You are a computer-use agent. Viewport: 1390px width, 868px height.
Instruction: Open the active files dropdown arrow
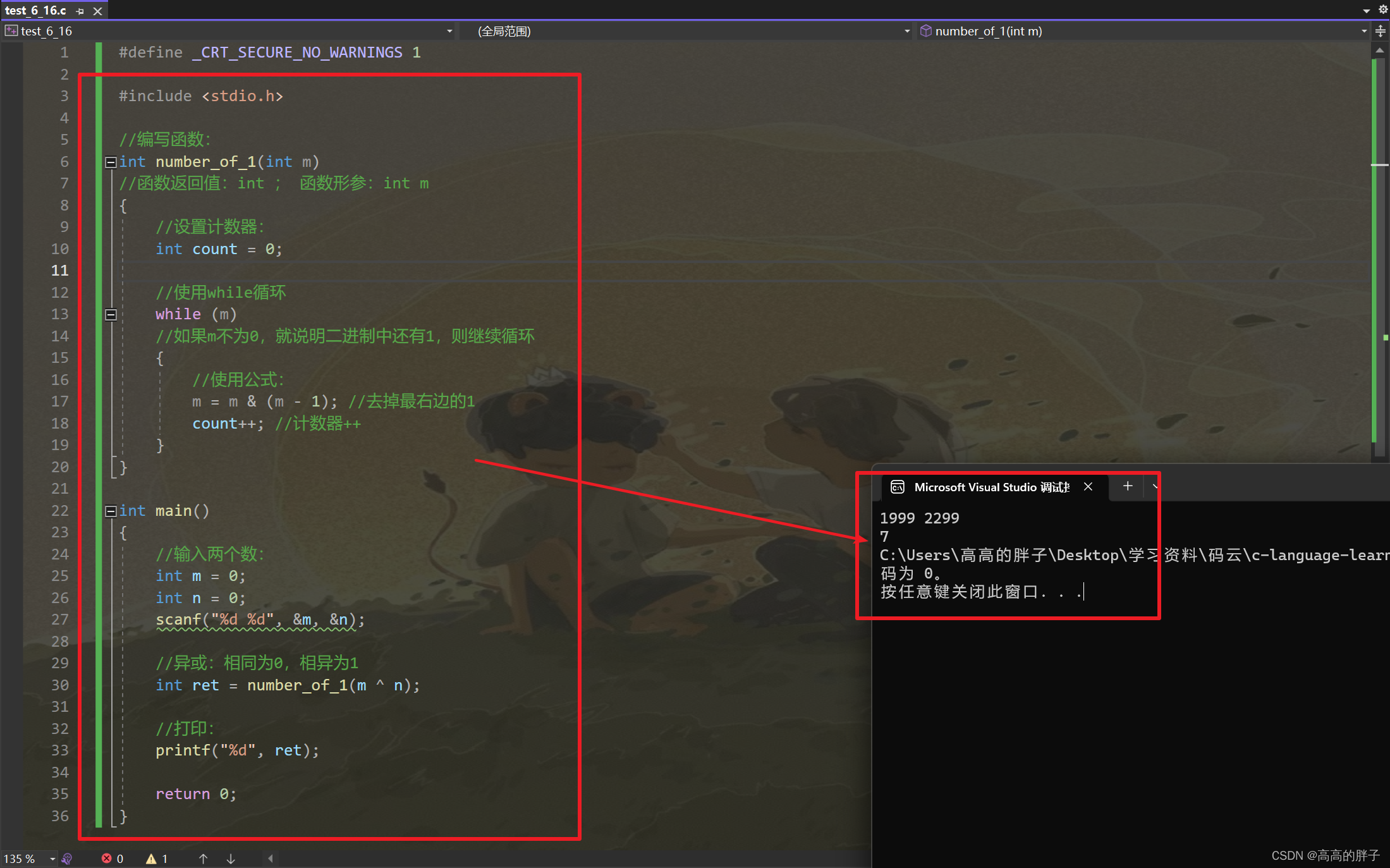point(1366,11)
